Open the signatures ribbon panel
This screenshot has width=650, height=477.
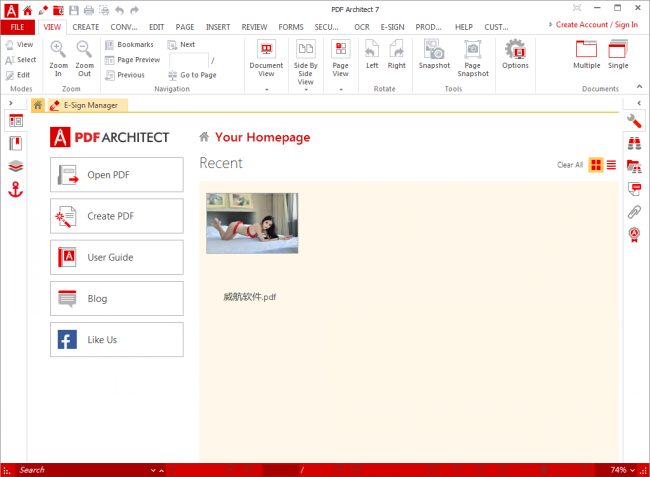634,235
